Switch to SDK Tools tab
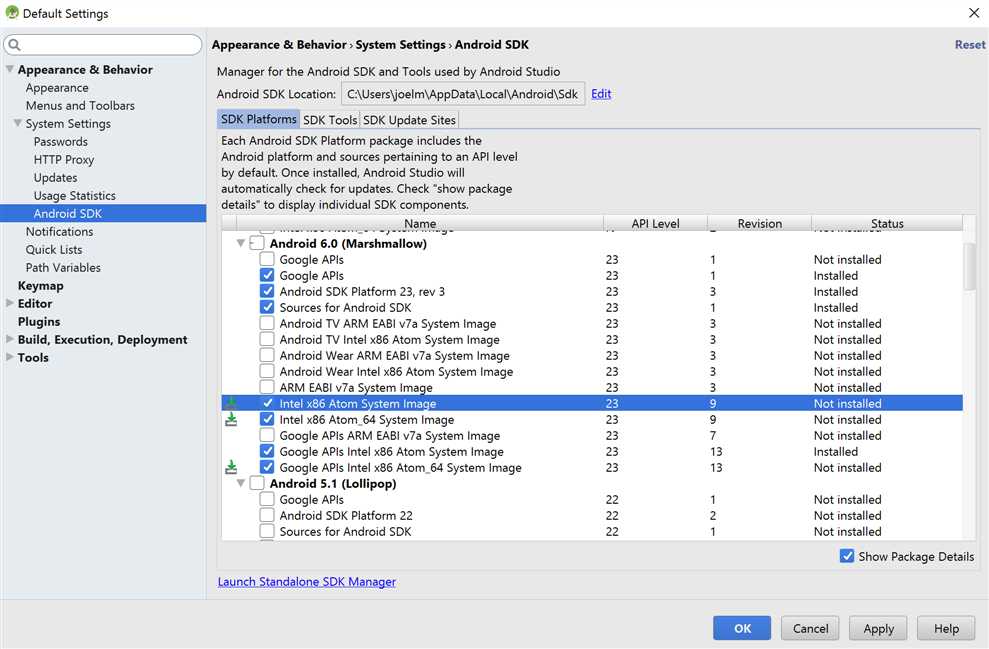 (330, 119)
